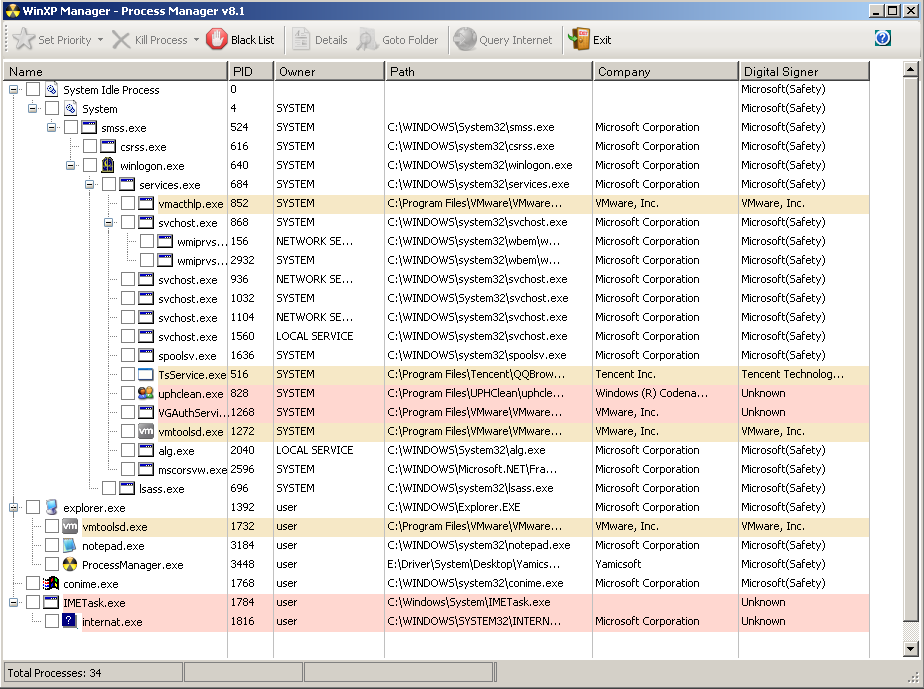Click the blue help question mark icon
The height and width of the screenshot is (689, 924).
tap(882, 38)
